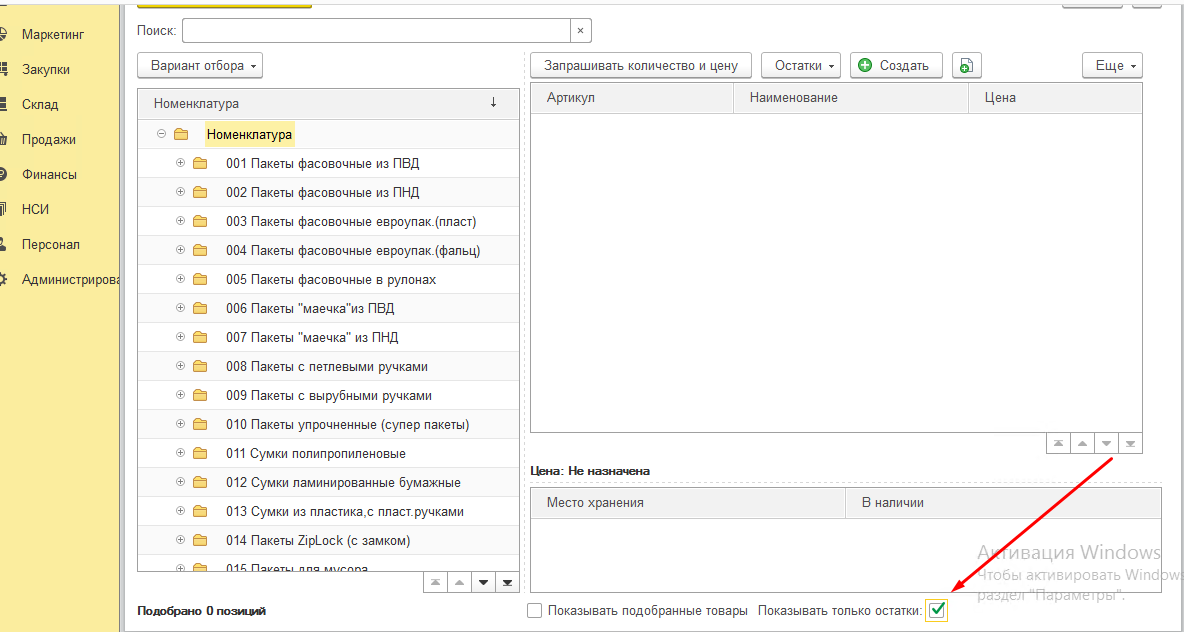Click the Финансы sidebar icon
Viewport: 1184px width, 632px height.
tap(3, 175)
